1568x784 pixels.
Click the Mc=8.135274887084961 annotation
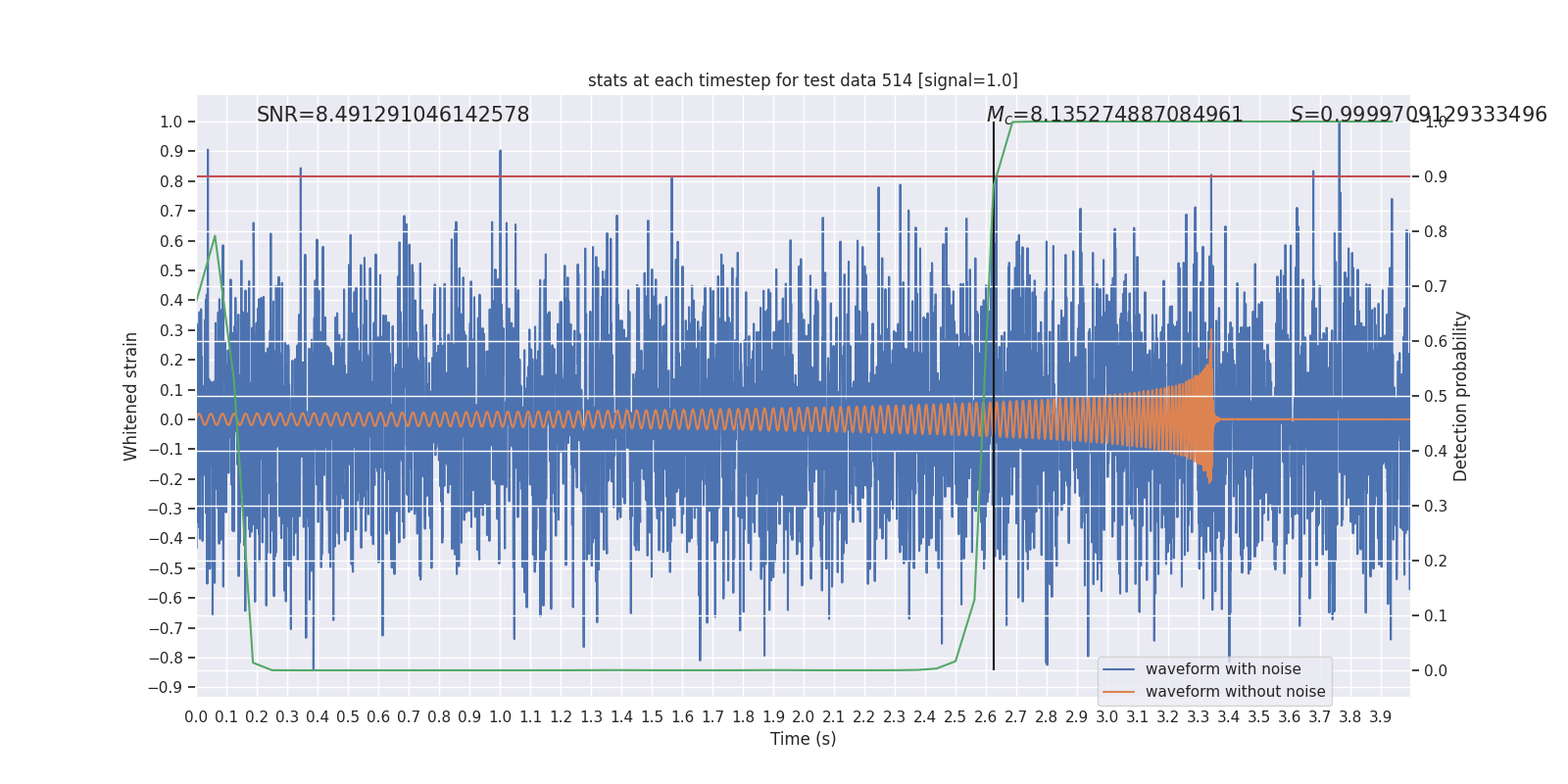[x=1115, y=116]
